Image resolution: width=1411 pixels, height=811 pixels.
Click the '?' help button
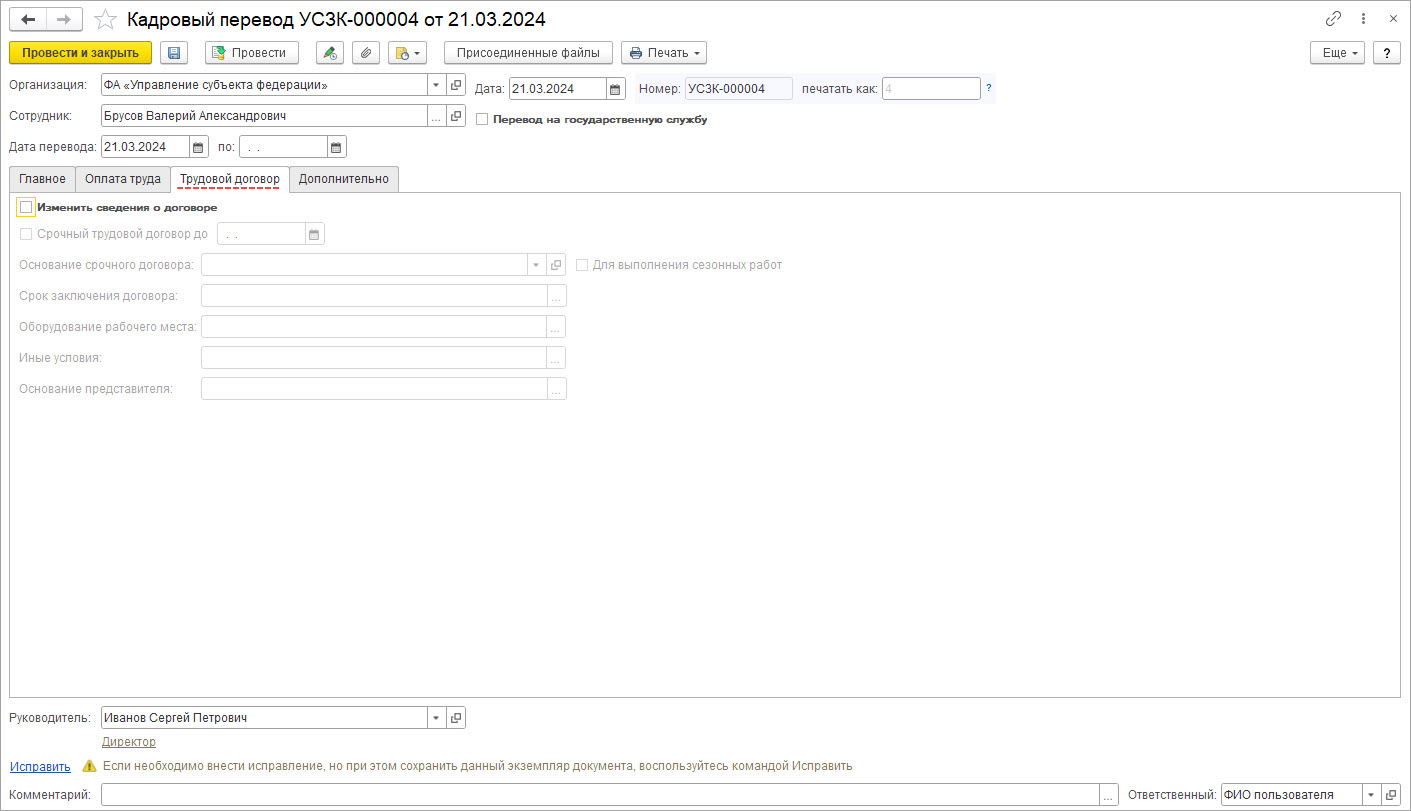point(1387,53)
